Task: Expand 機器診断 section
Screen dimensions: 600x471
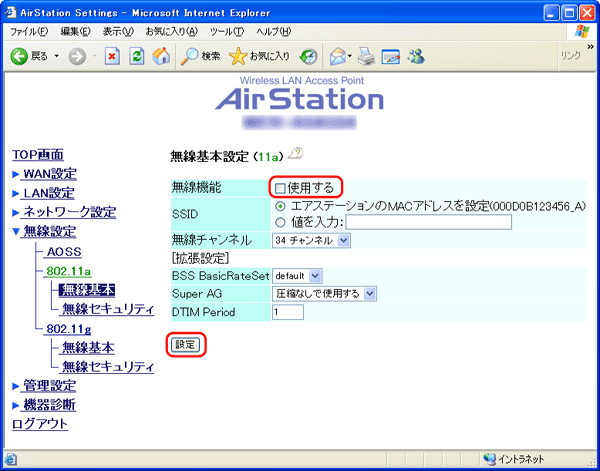Action: coord(49,405)
